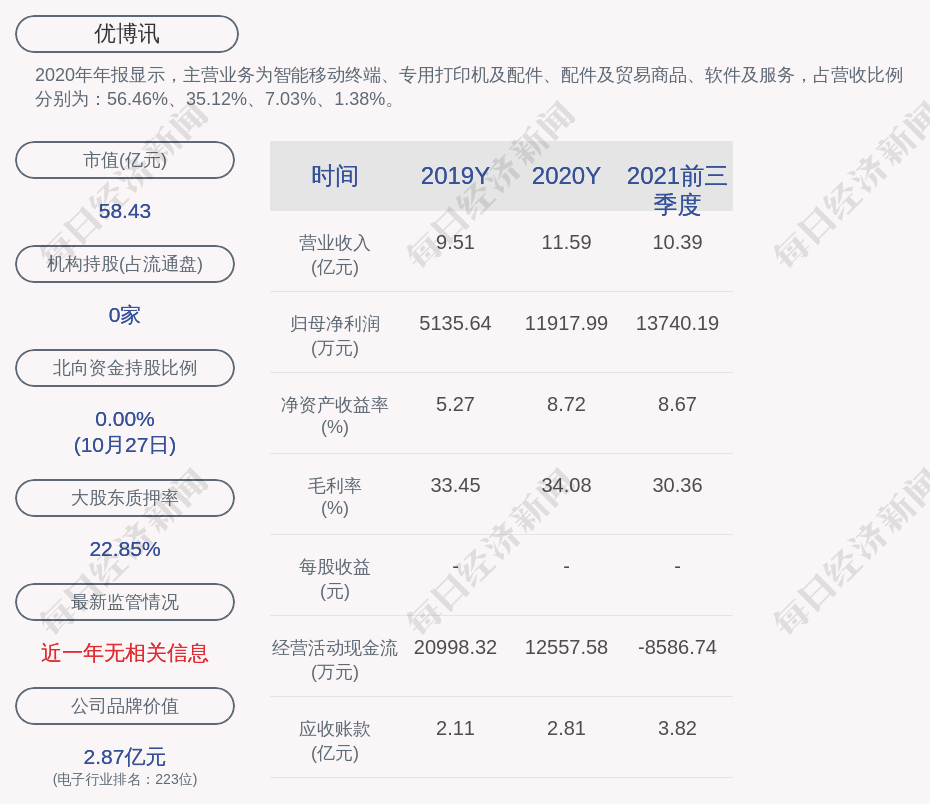Select the -8586.74 cash flow cell
The height and width of the screenshot is (804, 930).
(x=677, y=648)
